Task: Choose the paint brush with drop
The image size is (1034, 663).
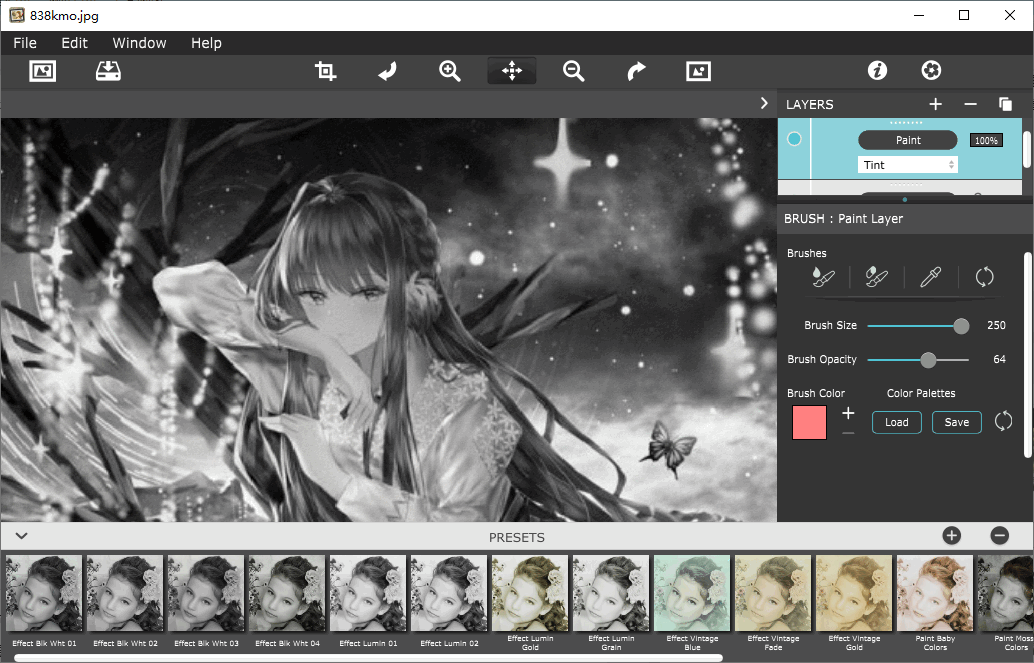Action: click(x=823, y=277)
